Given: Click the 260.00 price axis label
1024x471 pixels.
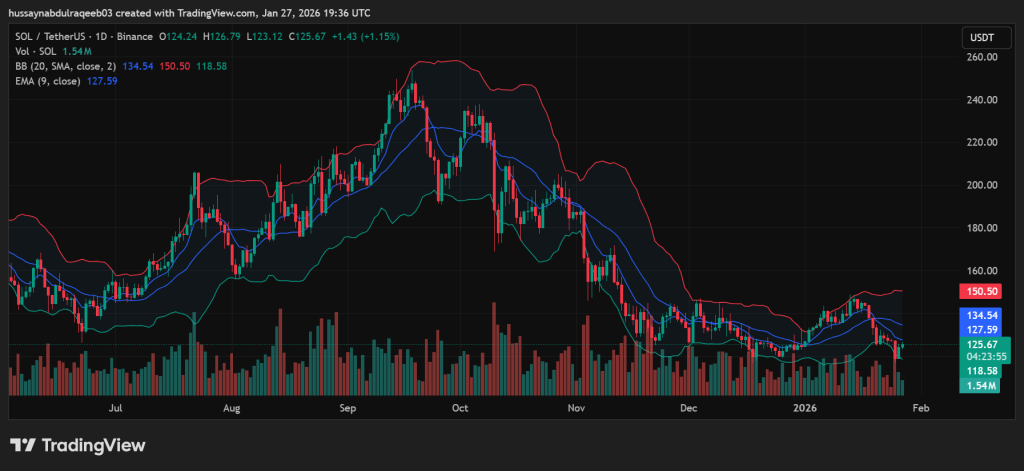Looking at the screenshot, I should [x=984, y=57].
